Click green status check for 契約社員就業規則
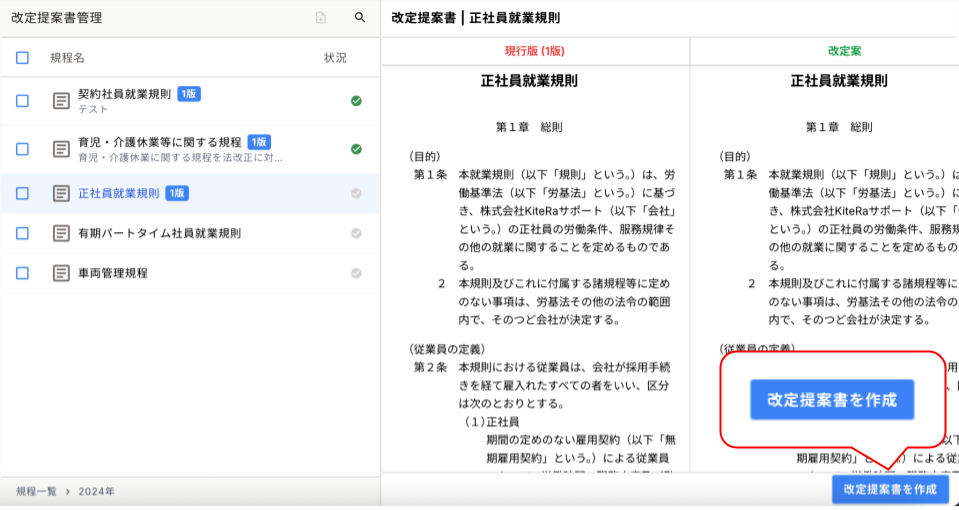 pyautogui.click(x=356, y=101)
